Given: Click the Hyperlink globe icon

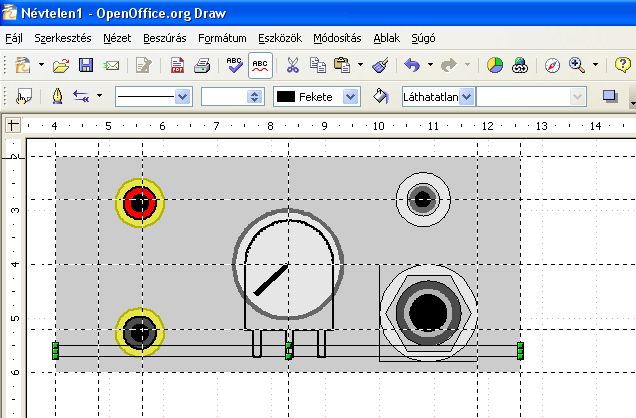Looking at the screenshot, I should tap(520, 65).
